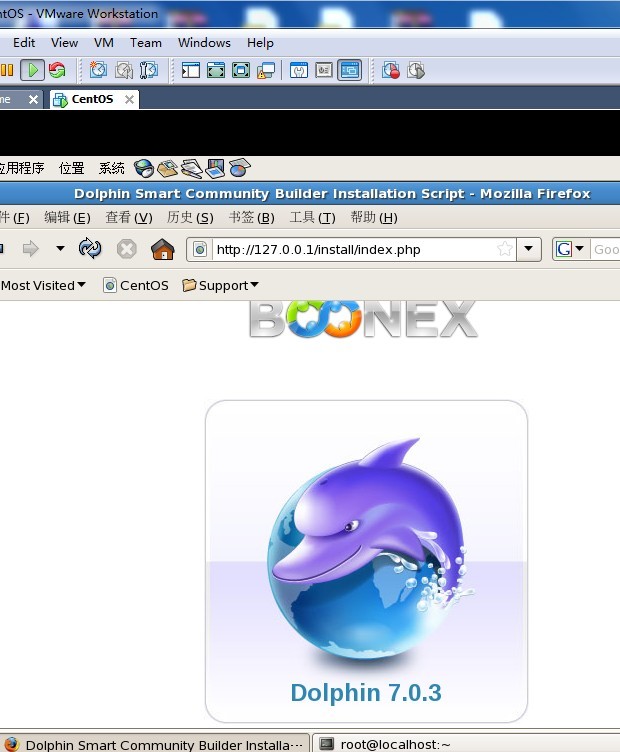Toggle the VMware sidebar panel icon
Viewport: 620px width, 752px height.
pyautogui.click(x=190, y=70)
